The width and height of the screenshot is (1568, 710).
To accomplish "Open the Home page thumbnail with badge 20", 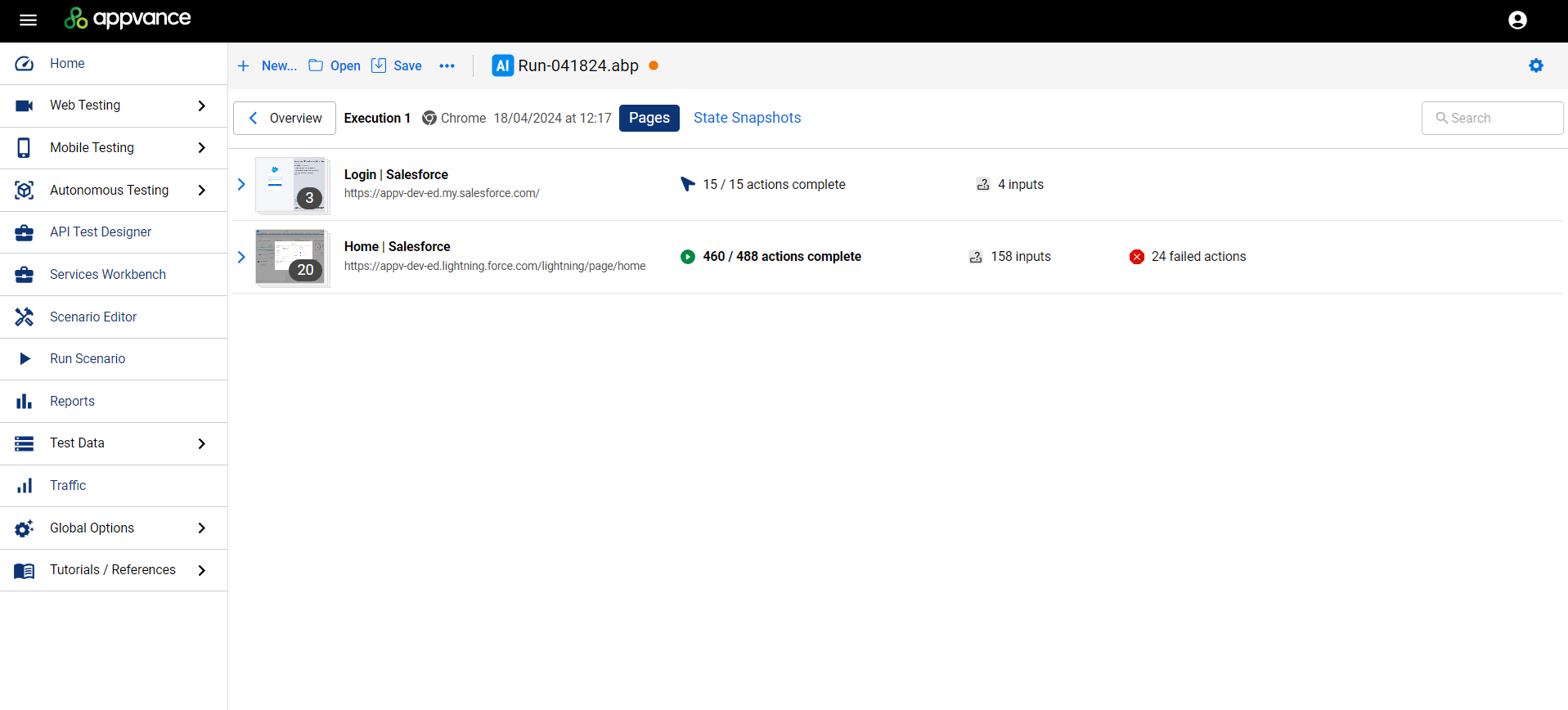I will 291,258.
